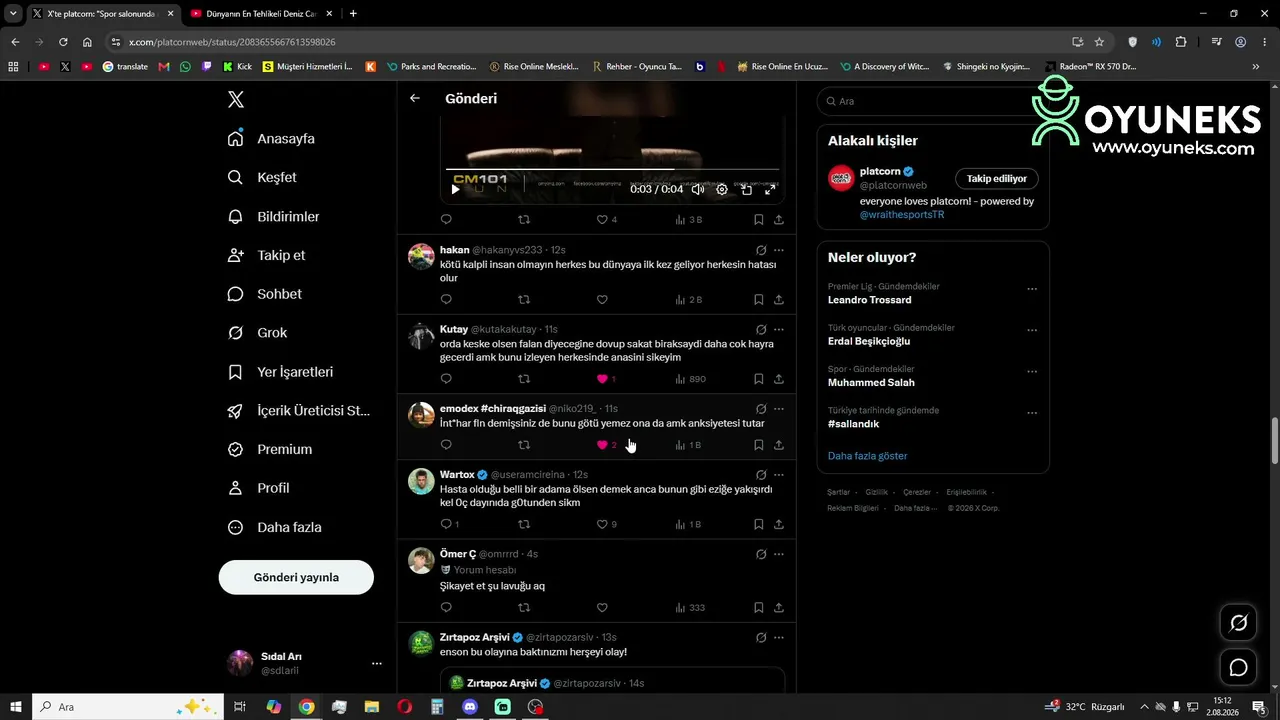Open the Chrome profile icon
Viewport: 1280px width, 720px height.
tap(1240, 42)
